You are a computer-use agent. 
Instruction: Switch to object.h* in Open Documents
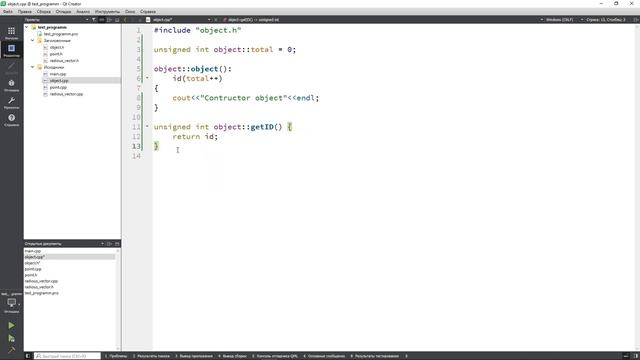[x=32, y=263]
